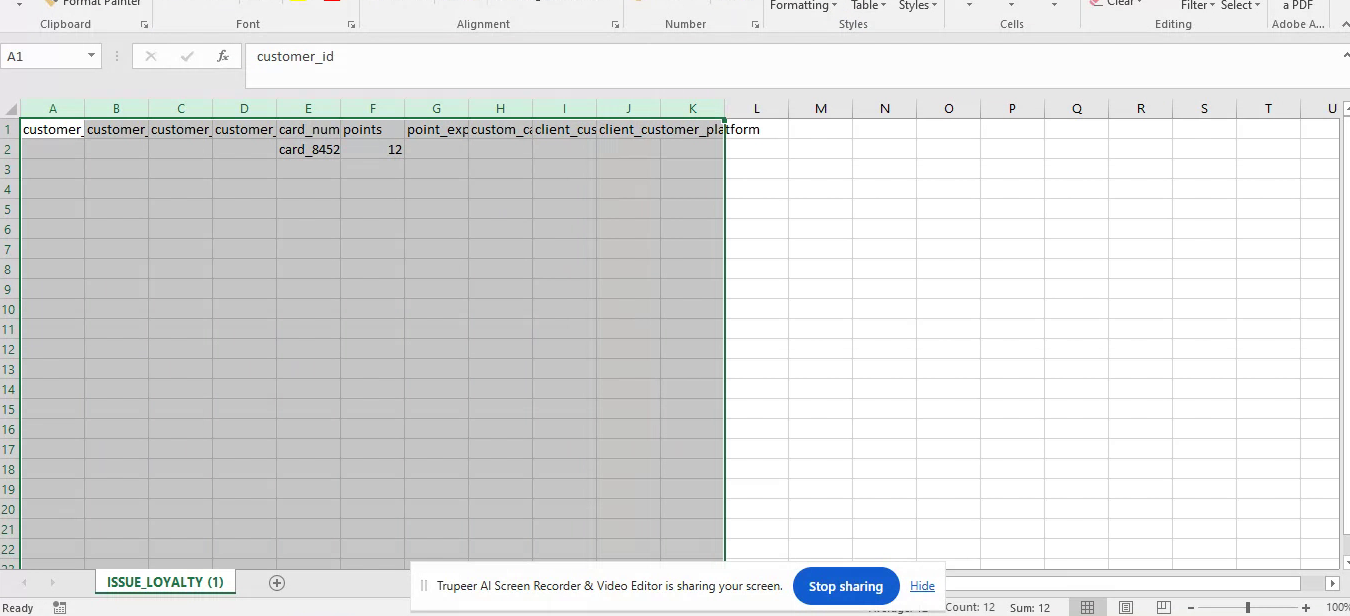Open the Alignment group dialog launcher

(615, 24)
